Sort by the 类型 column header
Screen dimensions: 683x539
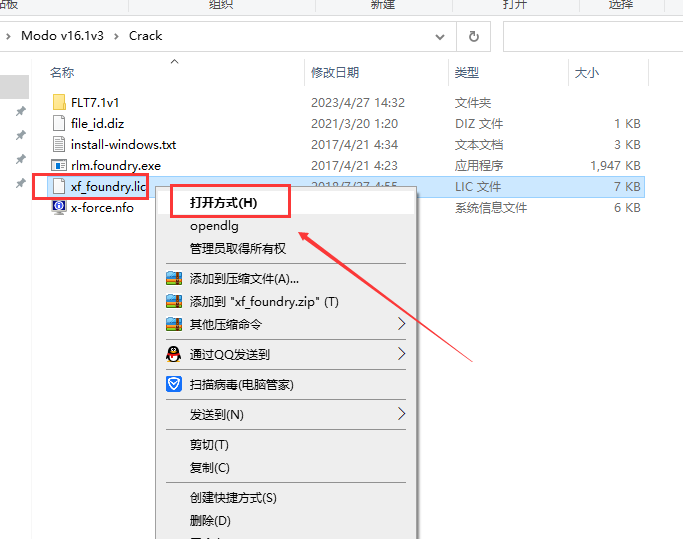pos(467,72)
